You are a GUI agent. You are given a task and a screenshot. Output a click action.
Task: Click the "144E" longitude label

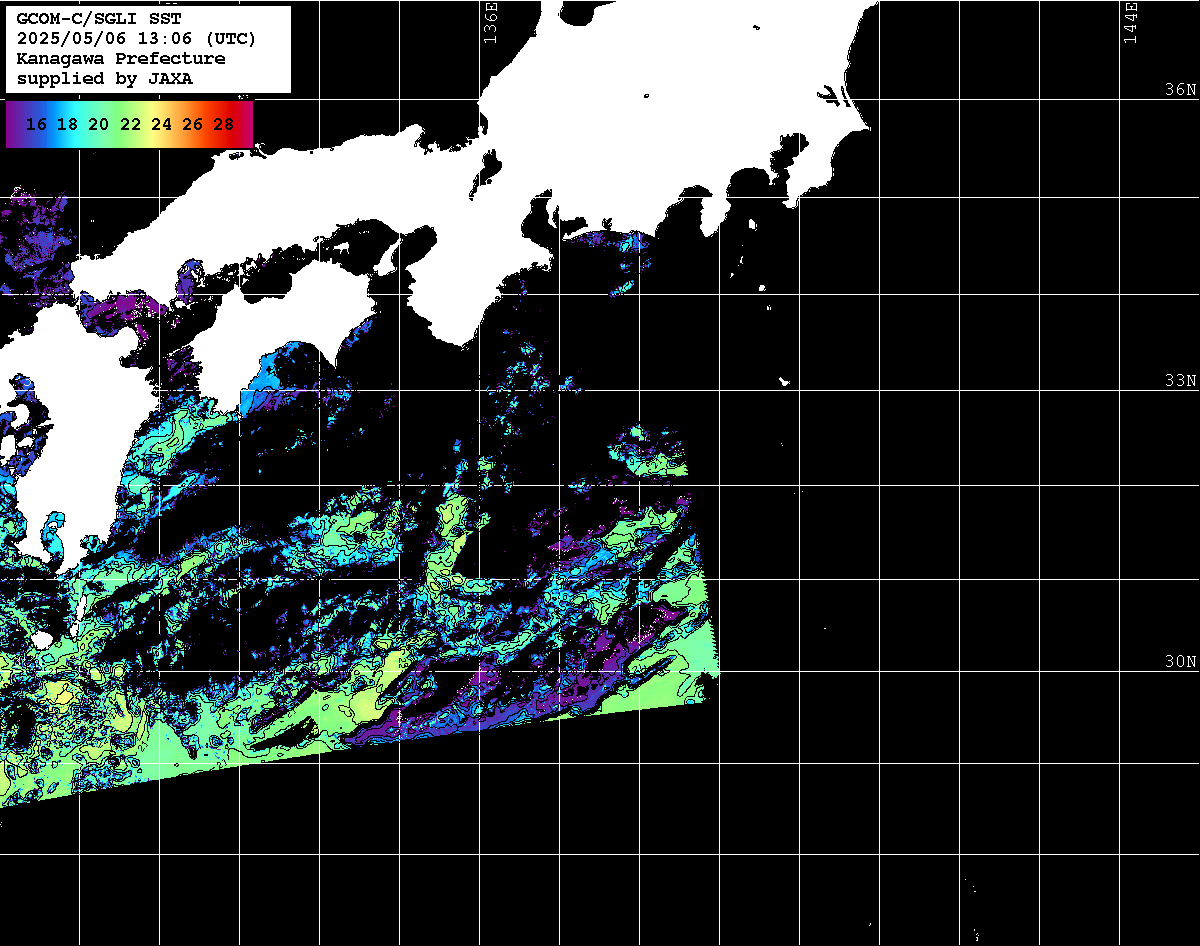pos(1130,22)
